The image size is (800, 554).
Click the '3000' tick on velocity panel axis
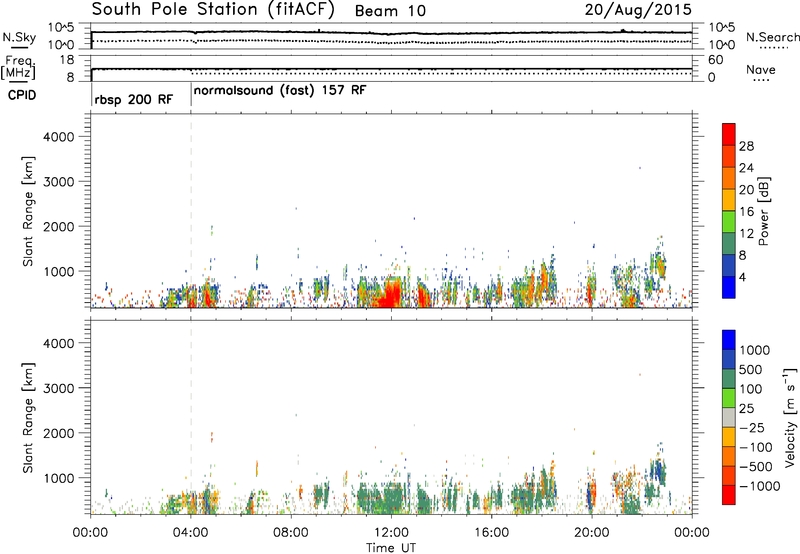[x=58, y=388]
